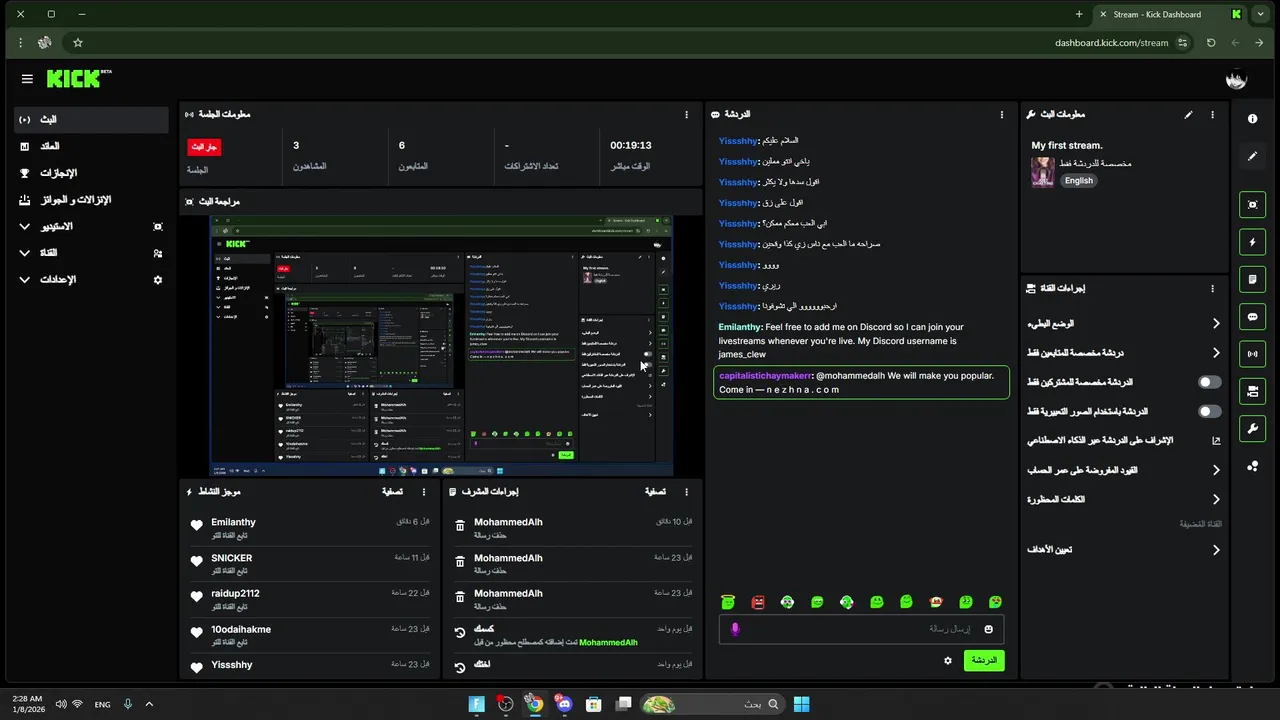Open account age restrictions chevron

(1216, 470)
